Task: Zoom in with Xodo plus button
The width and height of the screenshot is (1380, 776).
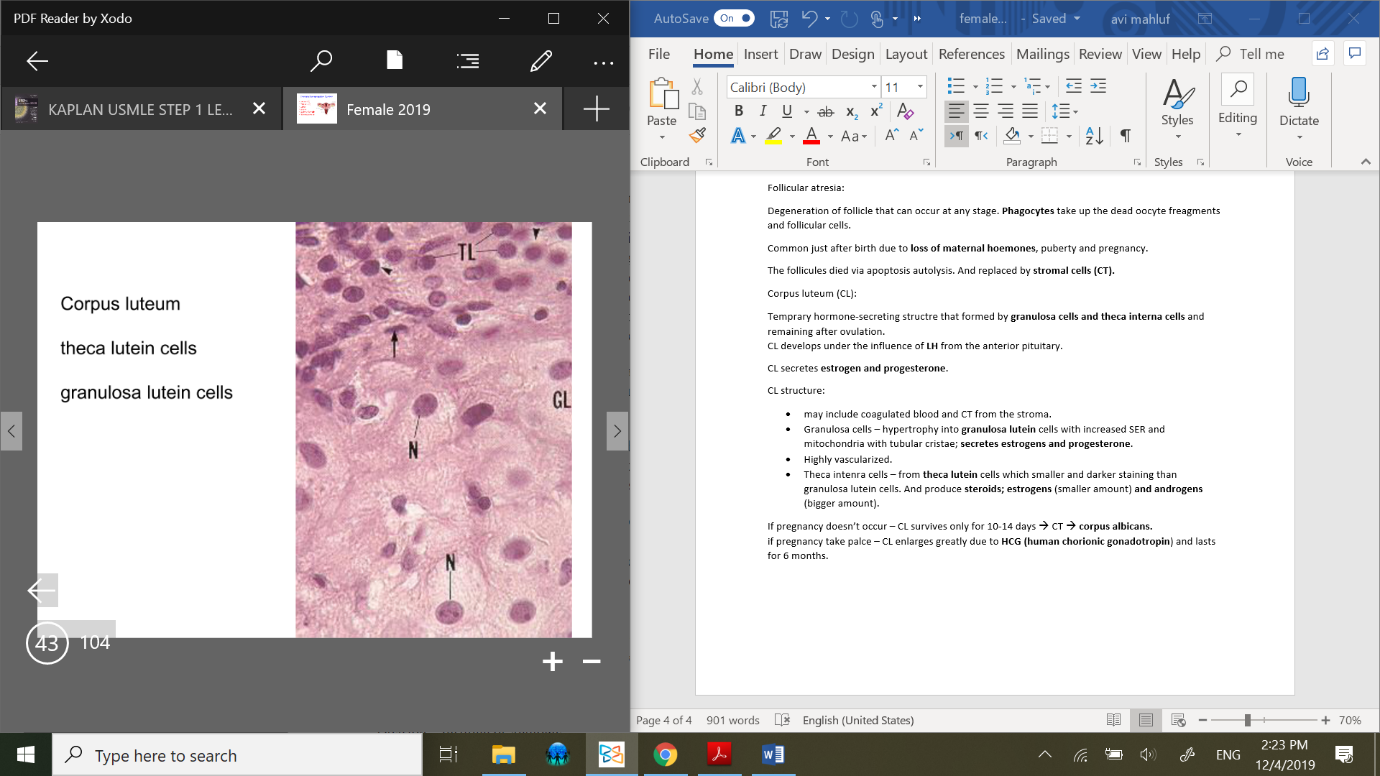Action: 552,661
